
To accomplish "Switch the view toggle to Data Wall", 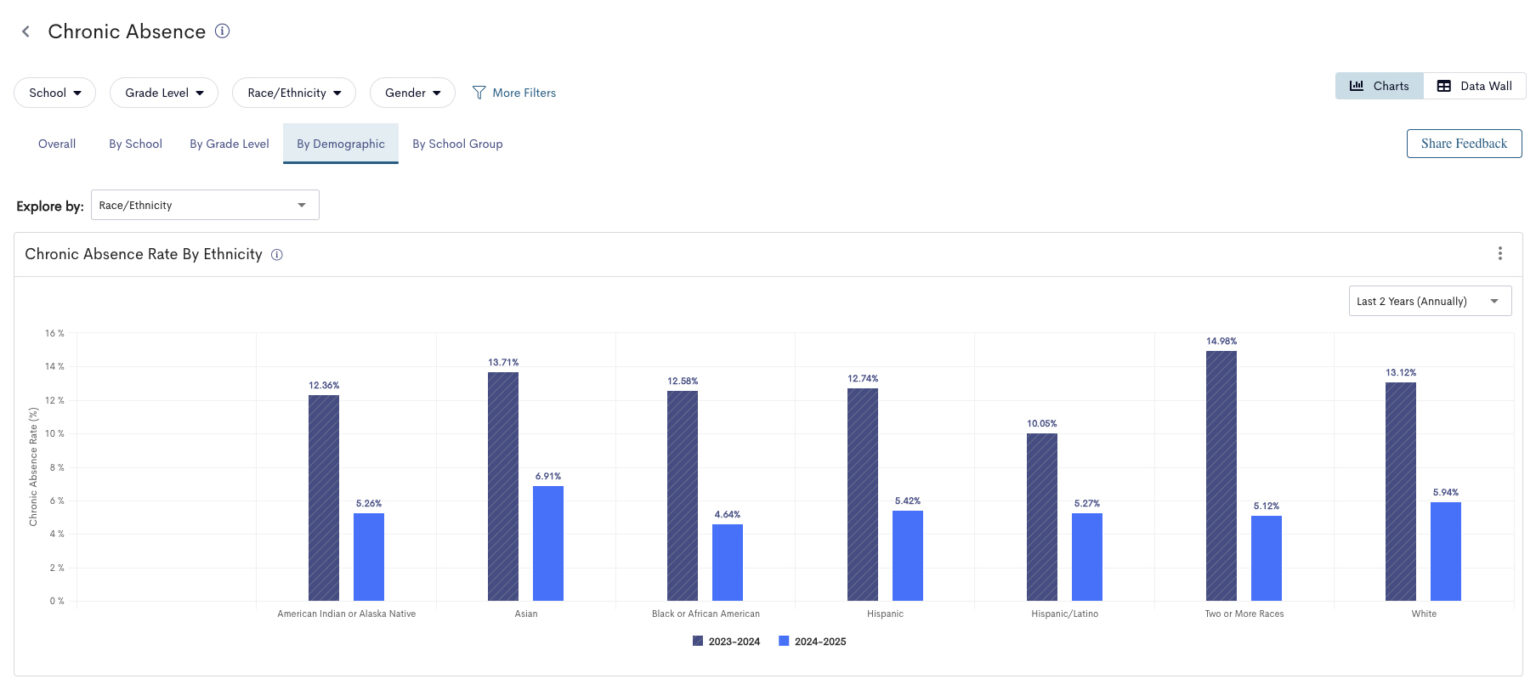I will (x=1476, y=86).
